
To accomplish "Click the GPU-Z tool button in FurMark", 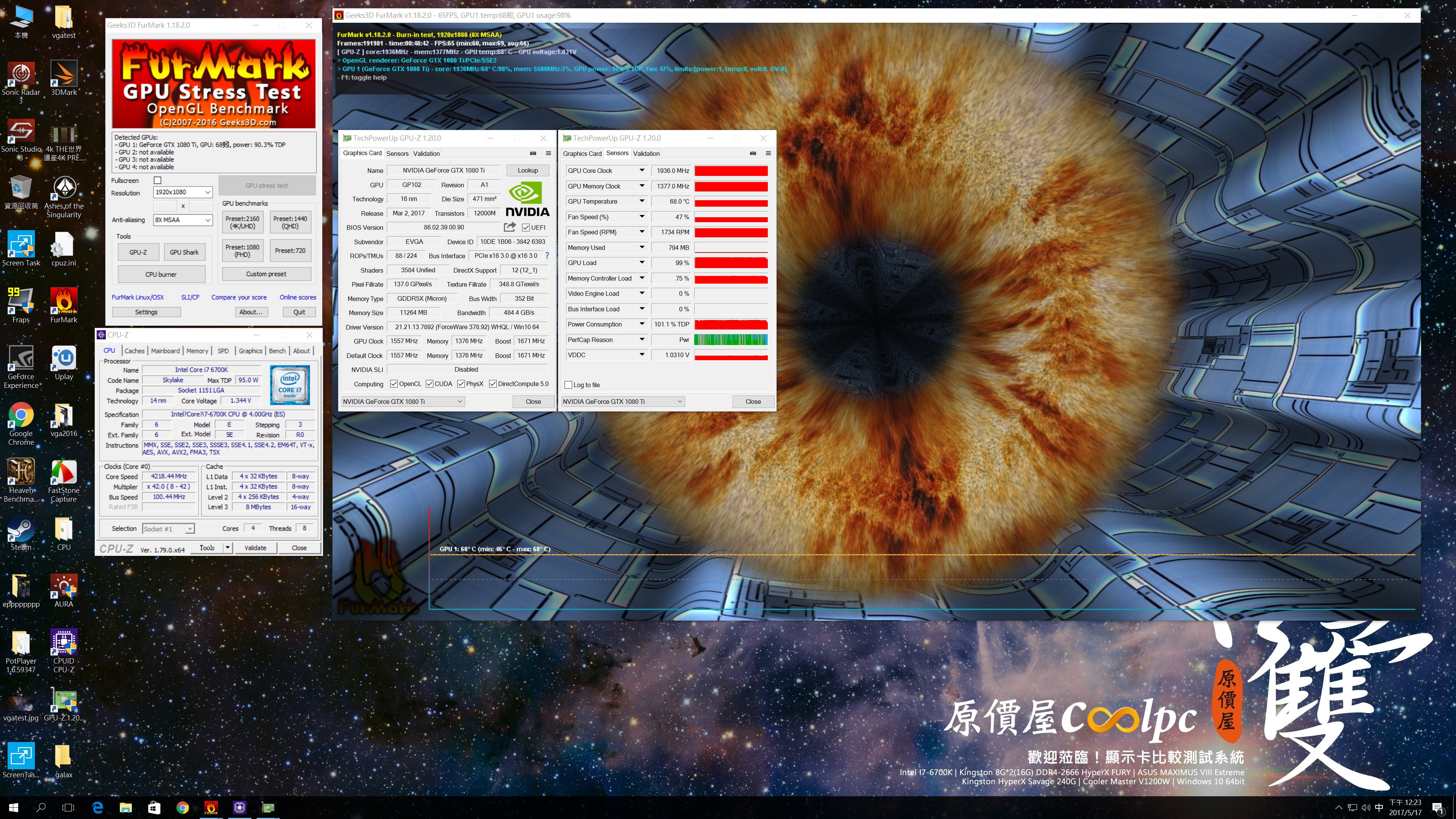I will 138,252.
